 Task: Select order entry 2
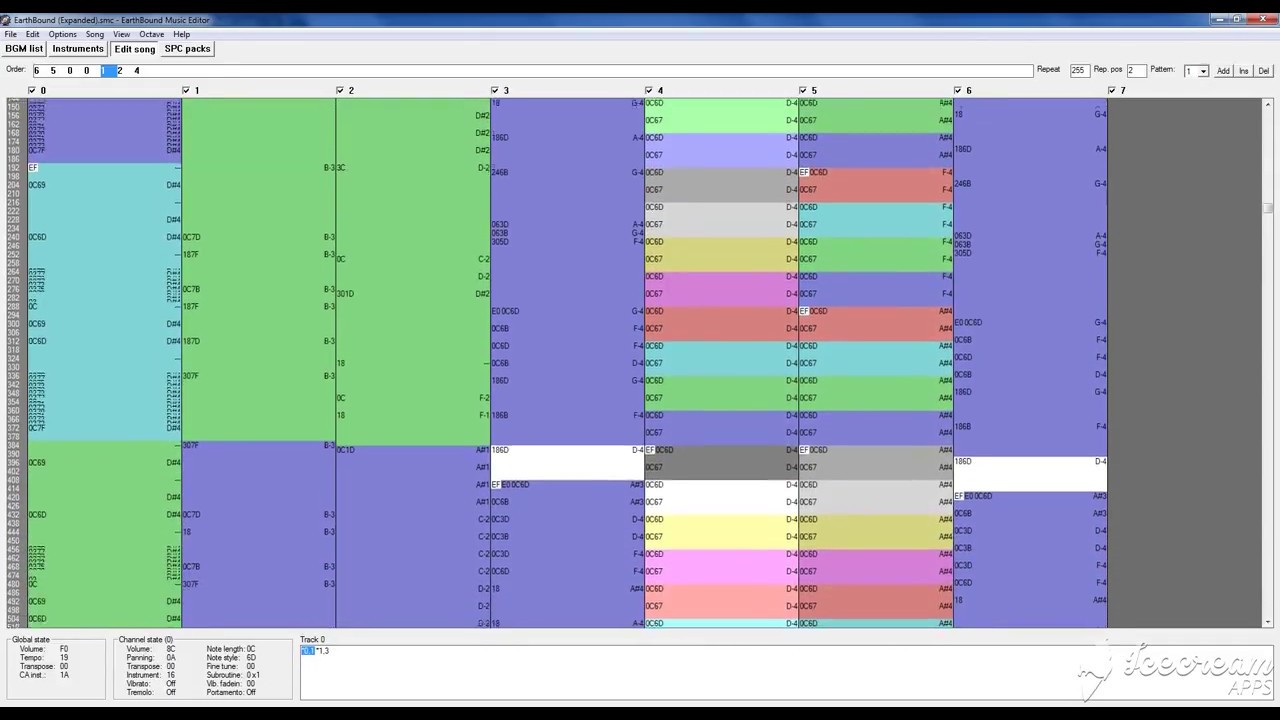click(x=120, y=71)
